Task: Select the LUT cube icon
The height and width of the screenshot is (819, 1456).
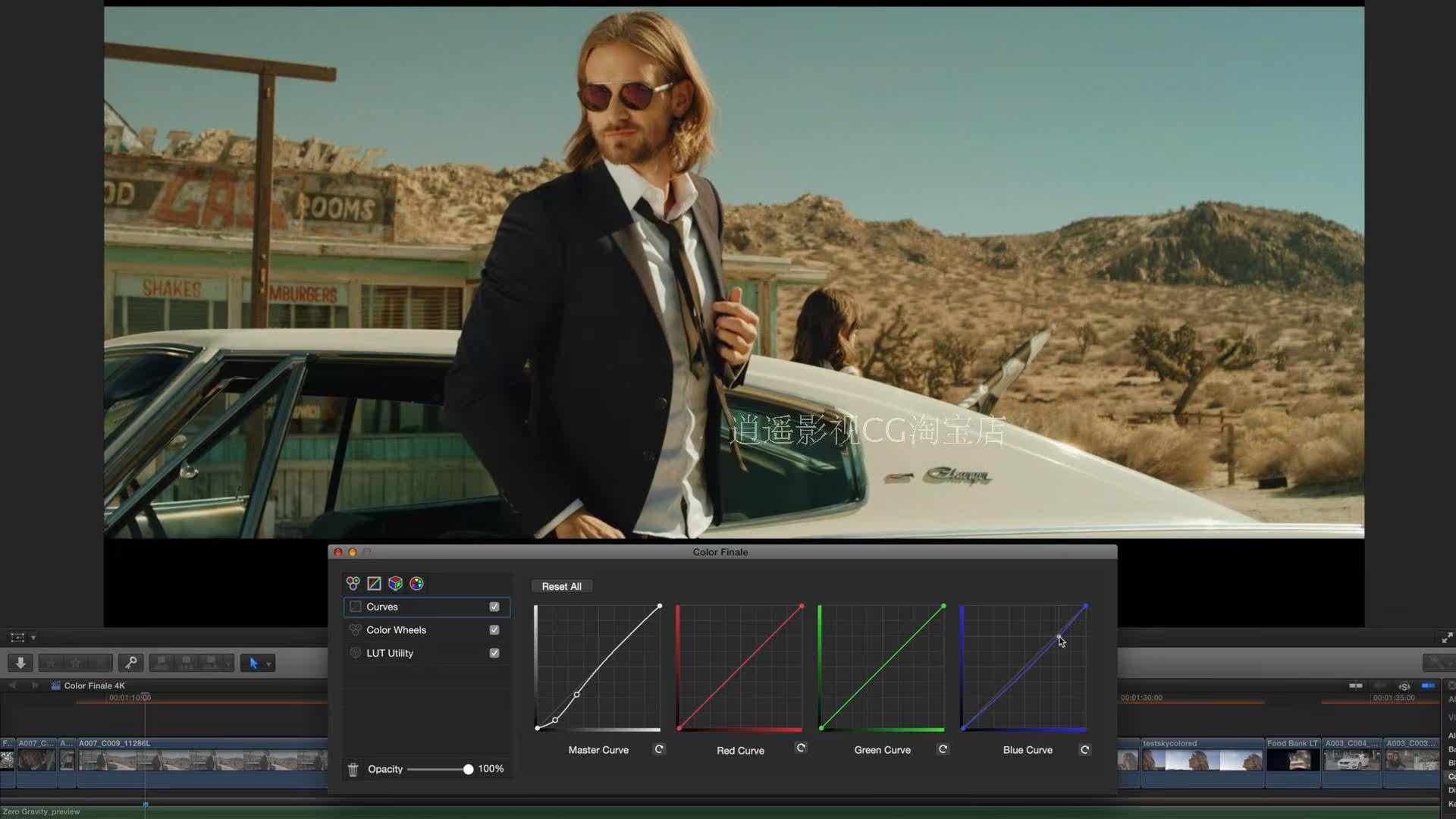Action: point(394,583)
